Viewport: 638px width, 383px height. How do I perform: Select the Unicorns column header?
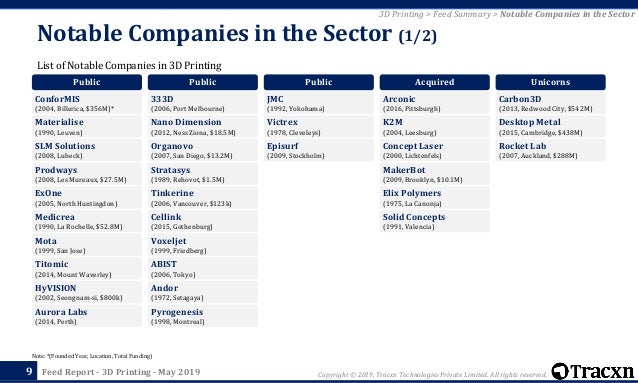point(551,82)
